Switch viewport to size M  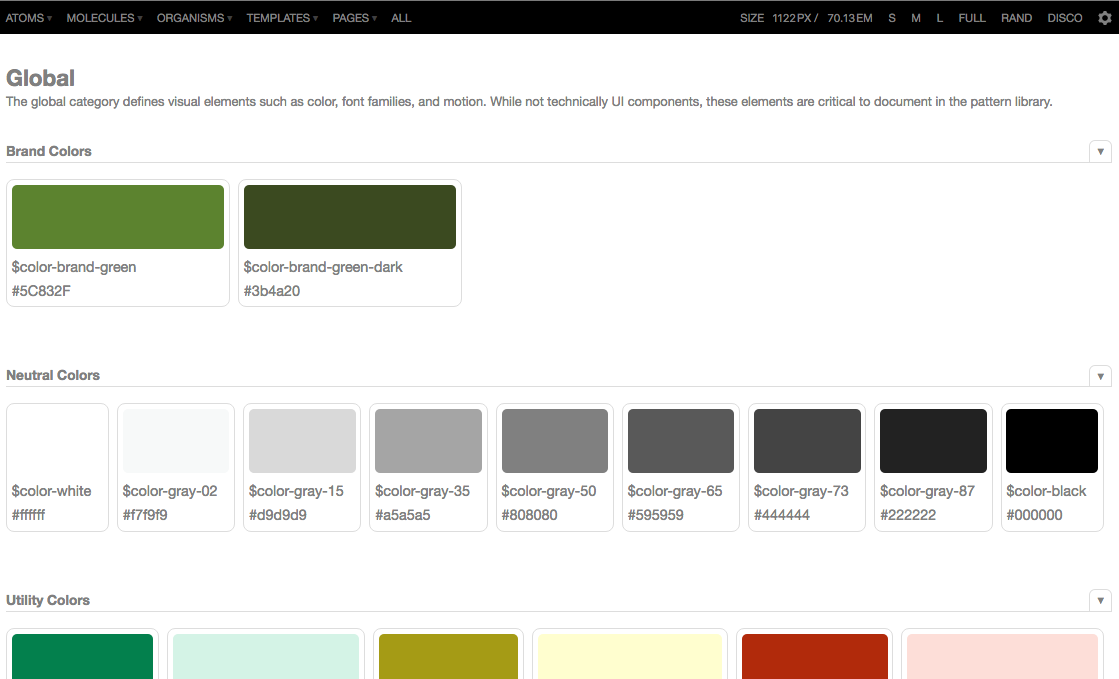click(x=916, y=18)
